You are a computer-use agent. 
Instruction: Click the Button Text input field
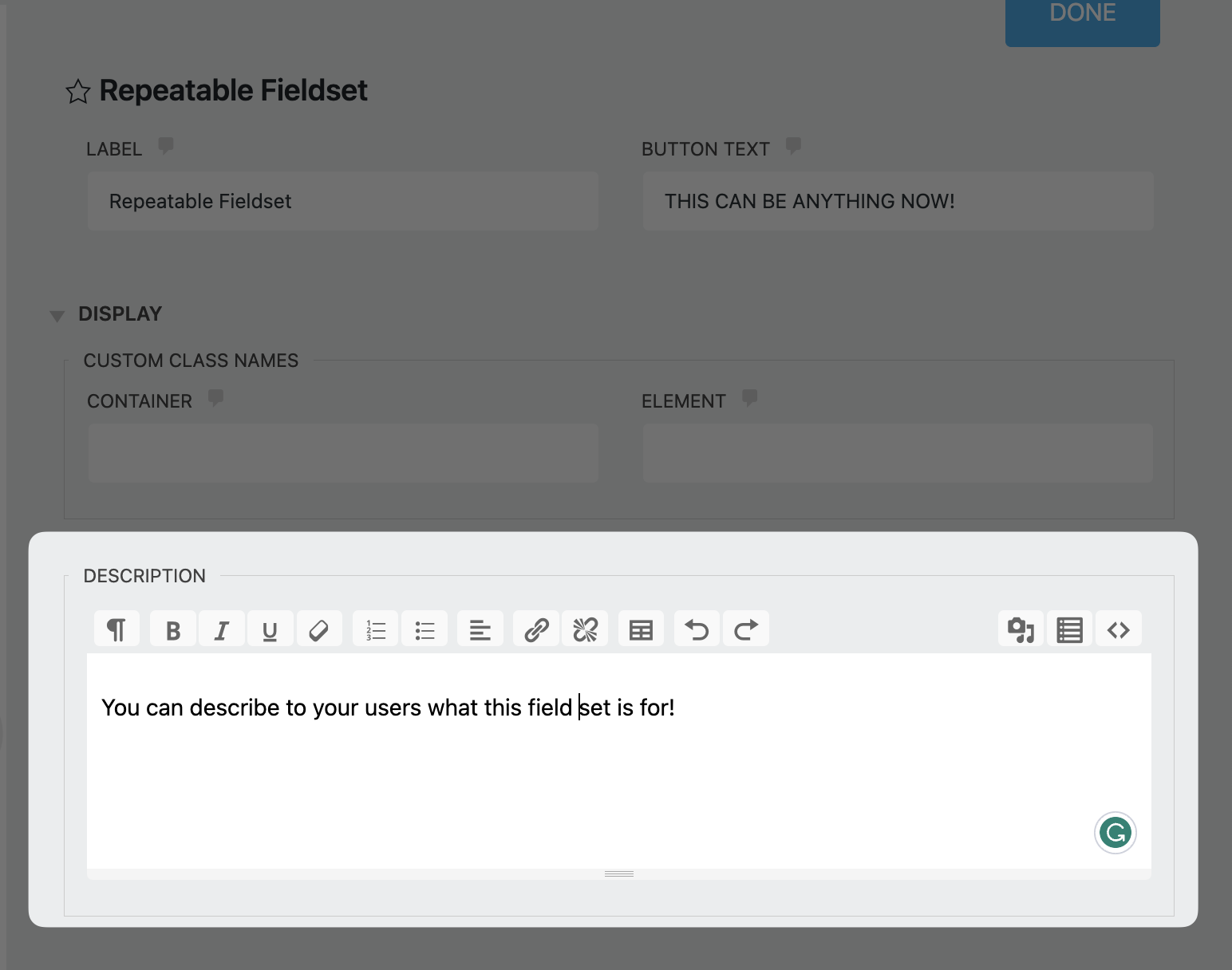898,202
